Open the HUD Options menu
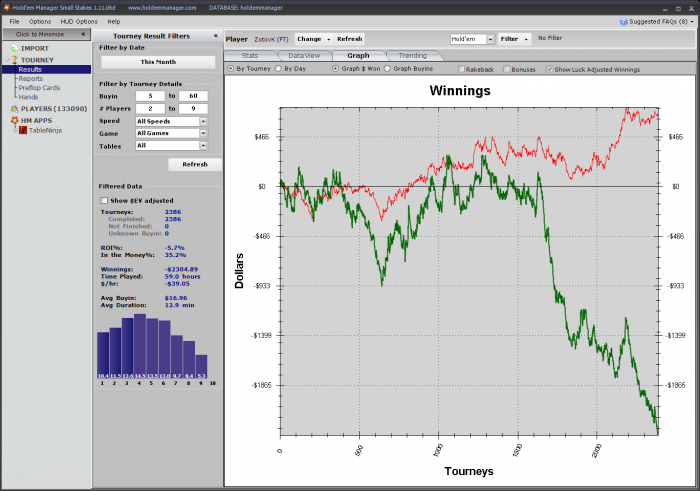This screenshot has width=700, height=491. tap(79, 21)
